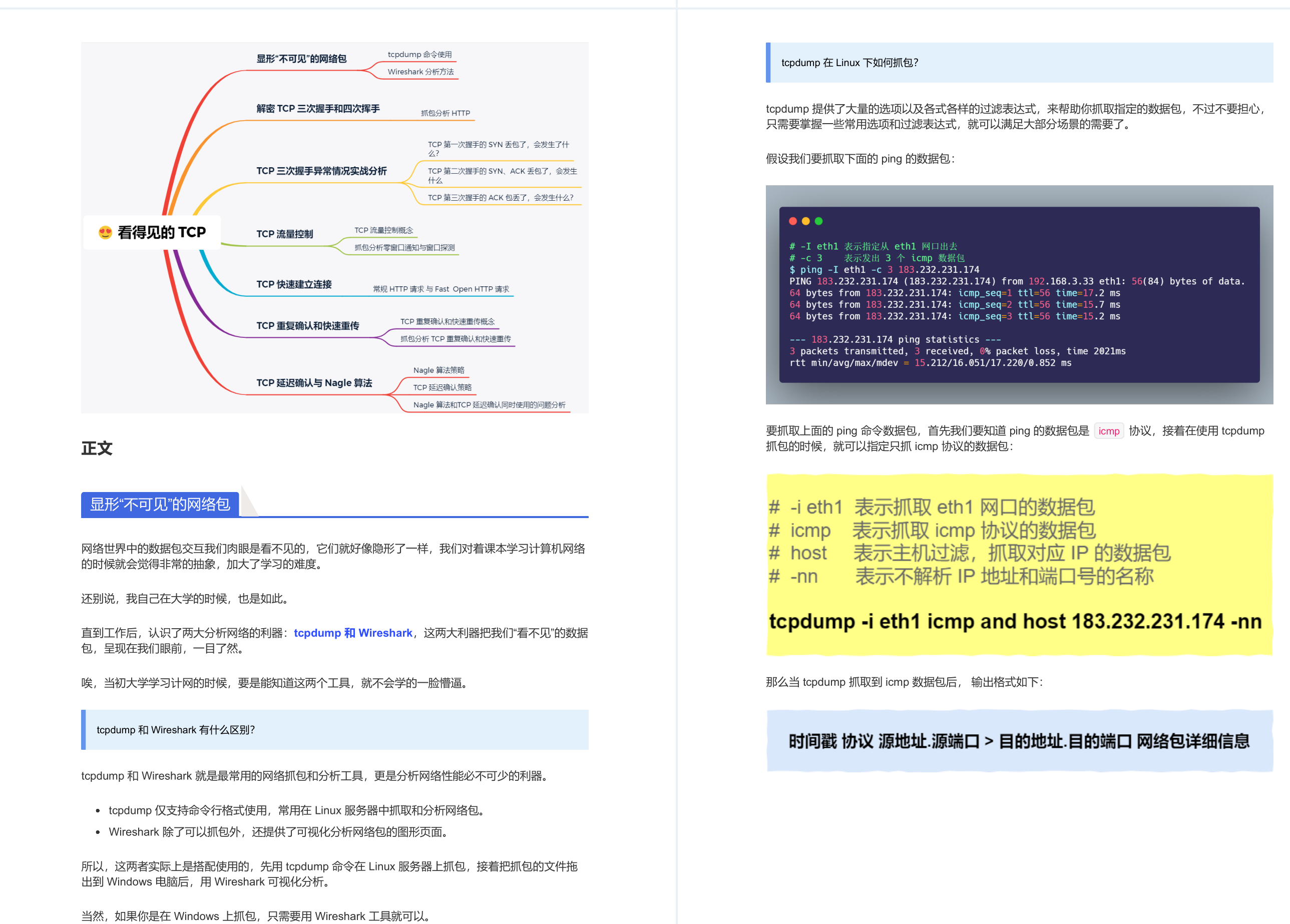Click the yellow dot in the terminal window
Image resolution: width=1290 pixels, height=924 pixels.
coord(805,221)
